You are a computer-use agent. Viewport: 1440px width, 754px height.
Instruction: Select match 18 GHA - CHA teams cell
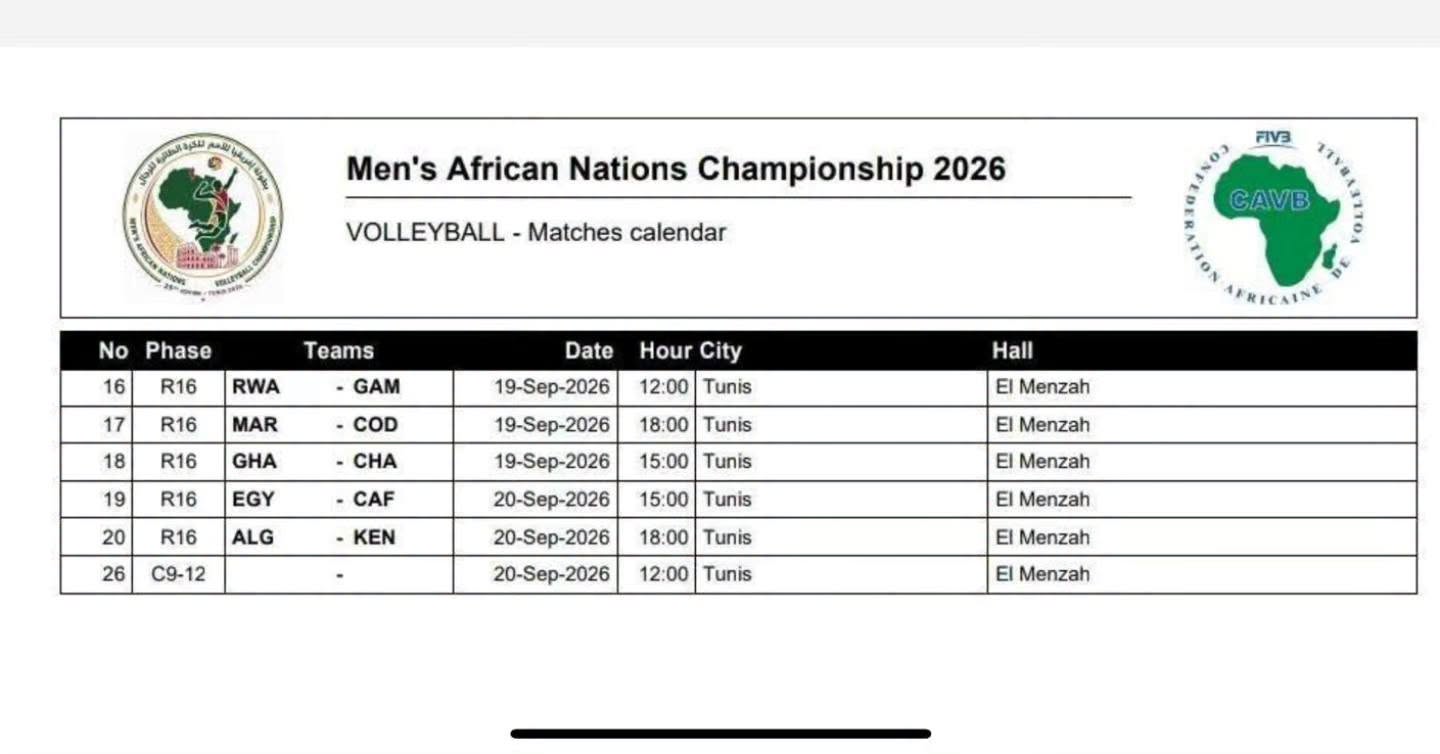[339, 462]
